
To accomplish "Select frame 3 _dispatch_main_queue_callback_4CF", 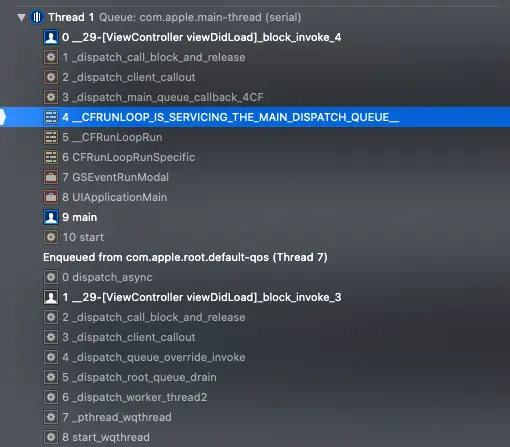I will (x=163, y=97).
